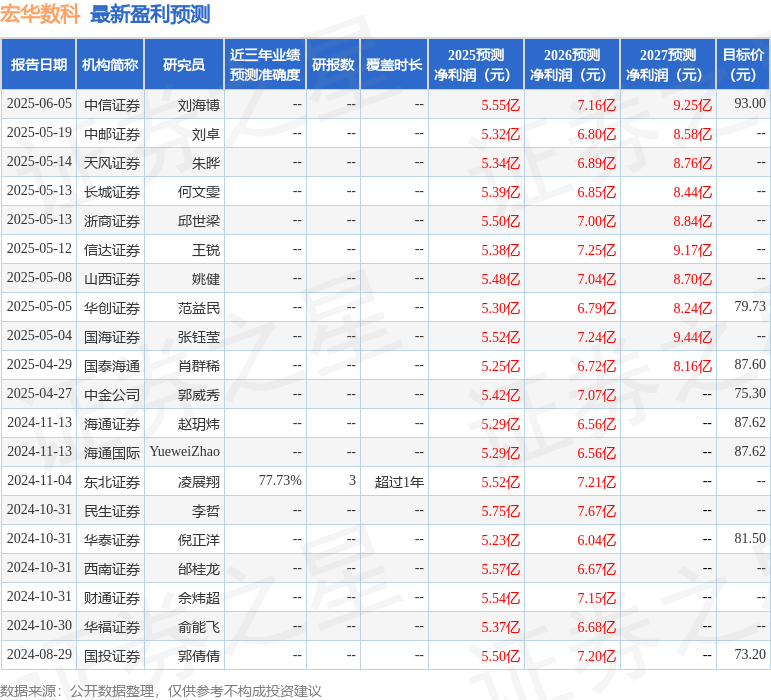Select the 2026预测净利润 column header
The width and height of the screenshot is (771, 700).
click(x=571, y=65)
